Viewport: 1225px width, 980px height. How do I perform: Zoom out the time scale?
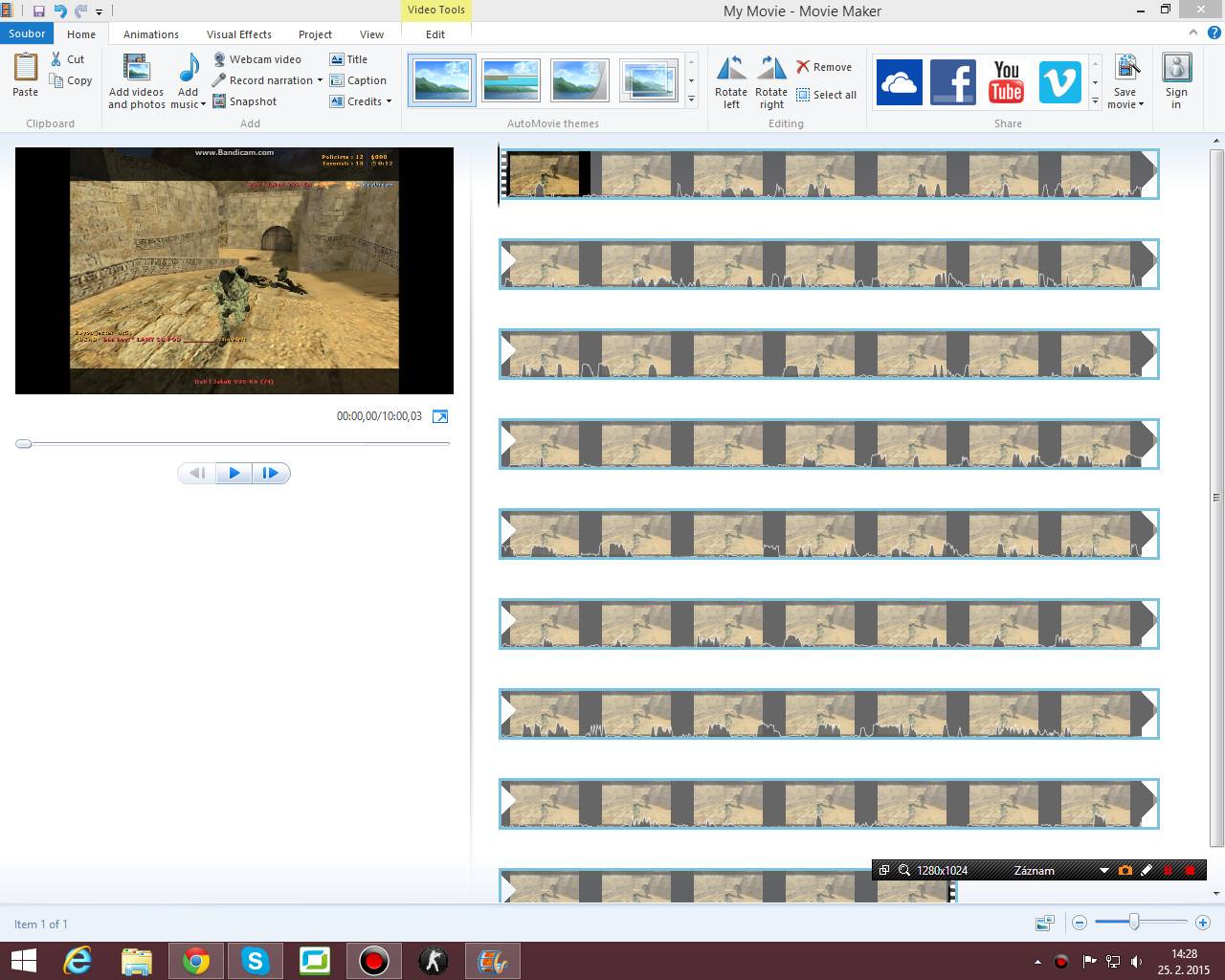pyautogui.click(x=1080, y=923)
